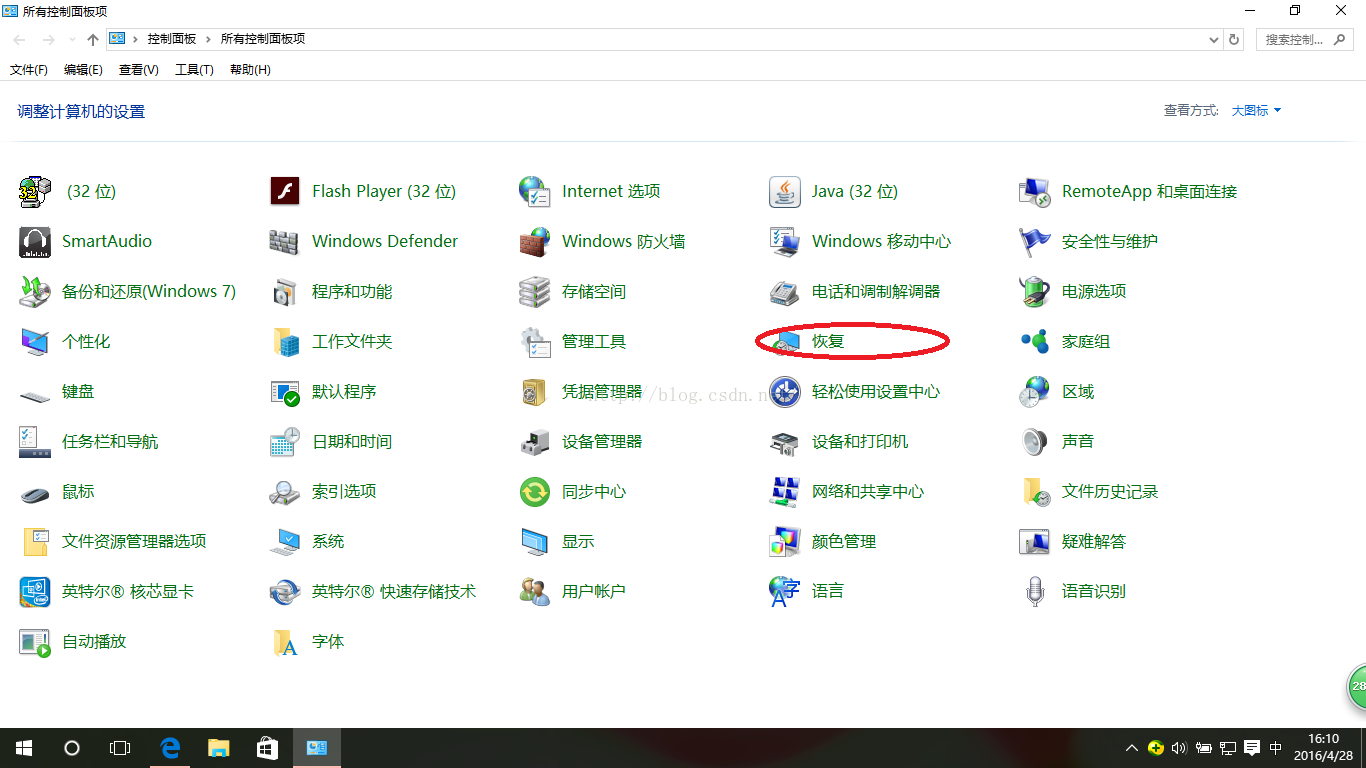Open the 颜色管理 icon
The height and width of the screenshot is (768, 1366).
pos(785,541)
